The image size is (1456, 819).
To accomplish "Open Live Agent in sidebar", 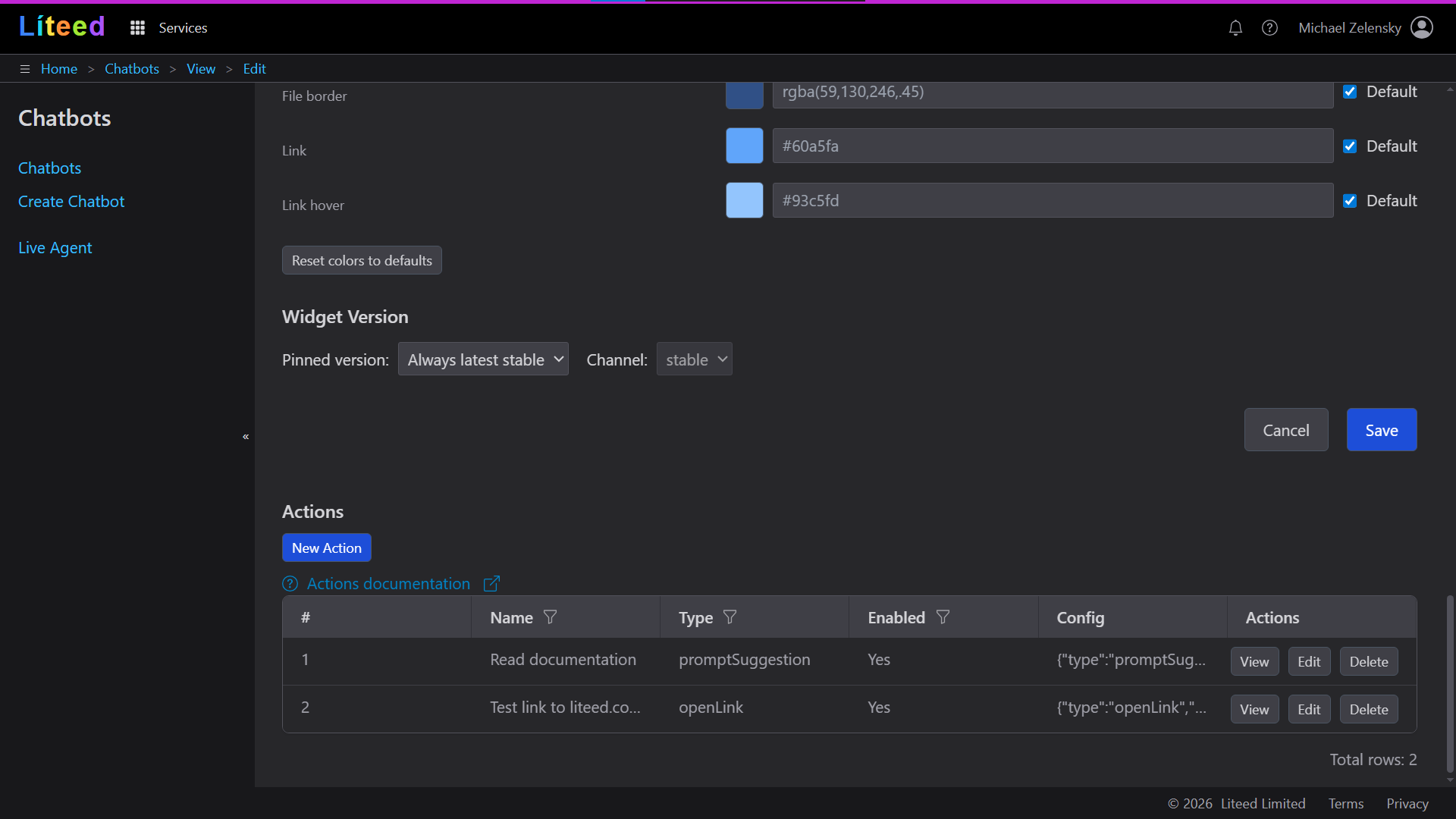I will pos(55,248).
